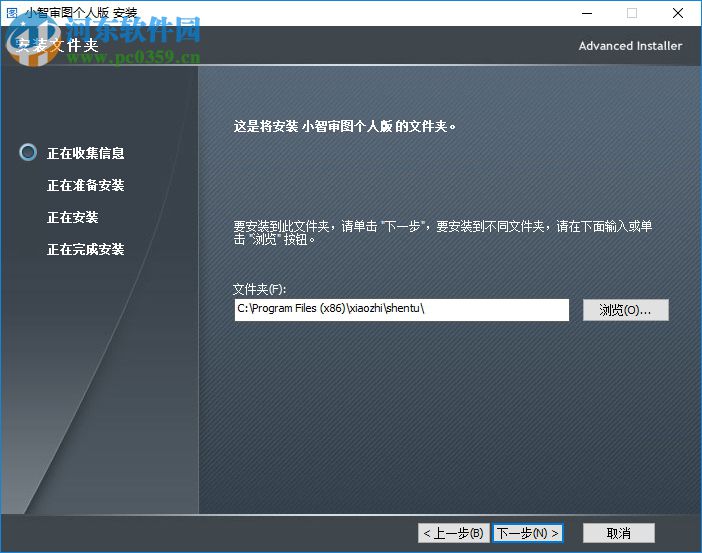
Task: Close the installer window
Action: (x=678, y=13)
